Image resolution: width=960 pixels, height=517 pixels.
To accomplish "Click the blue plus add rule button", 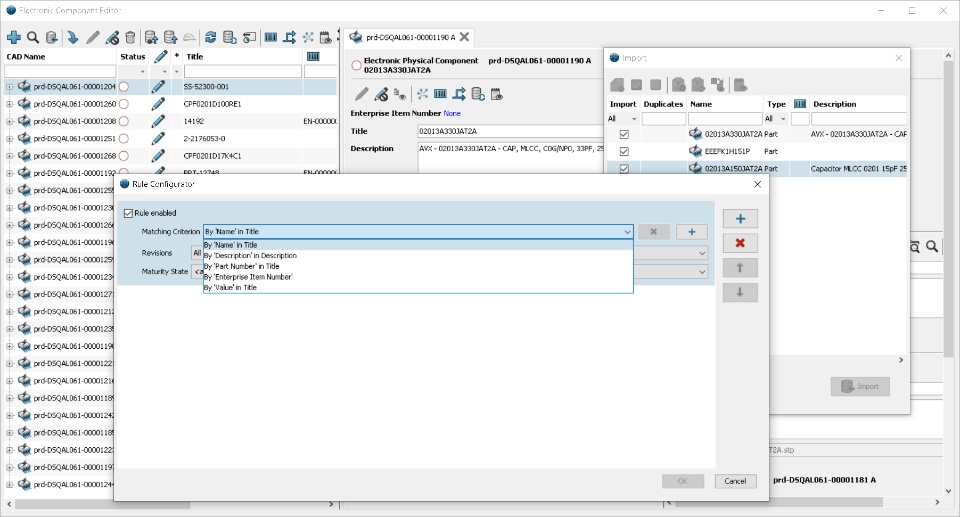I will (x=740, y=219).
